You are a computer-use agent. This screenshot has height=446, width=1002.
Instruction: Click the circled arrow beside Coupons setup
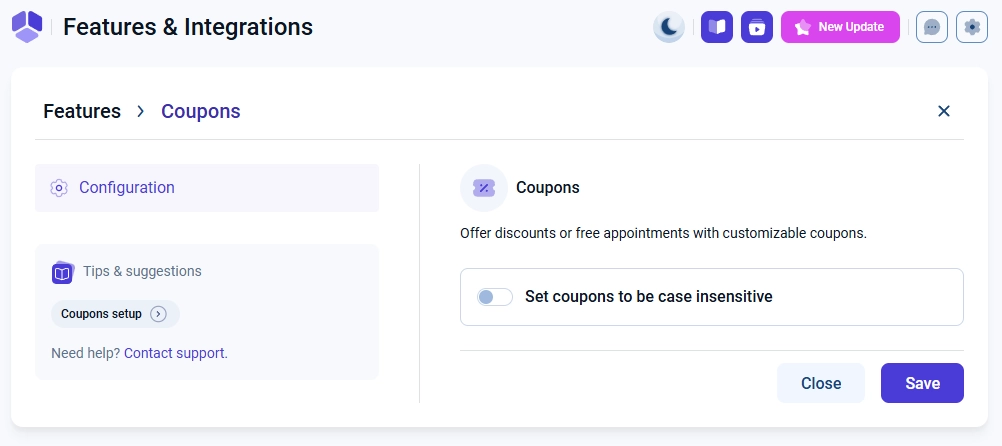point(158,314)
